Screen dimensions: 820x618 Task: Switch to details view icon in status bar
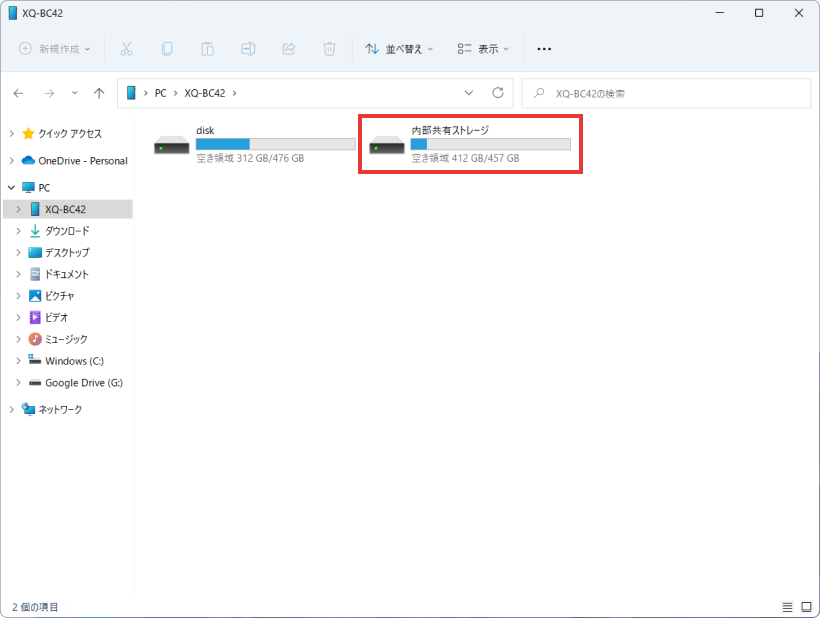coord(787,607)
